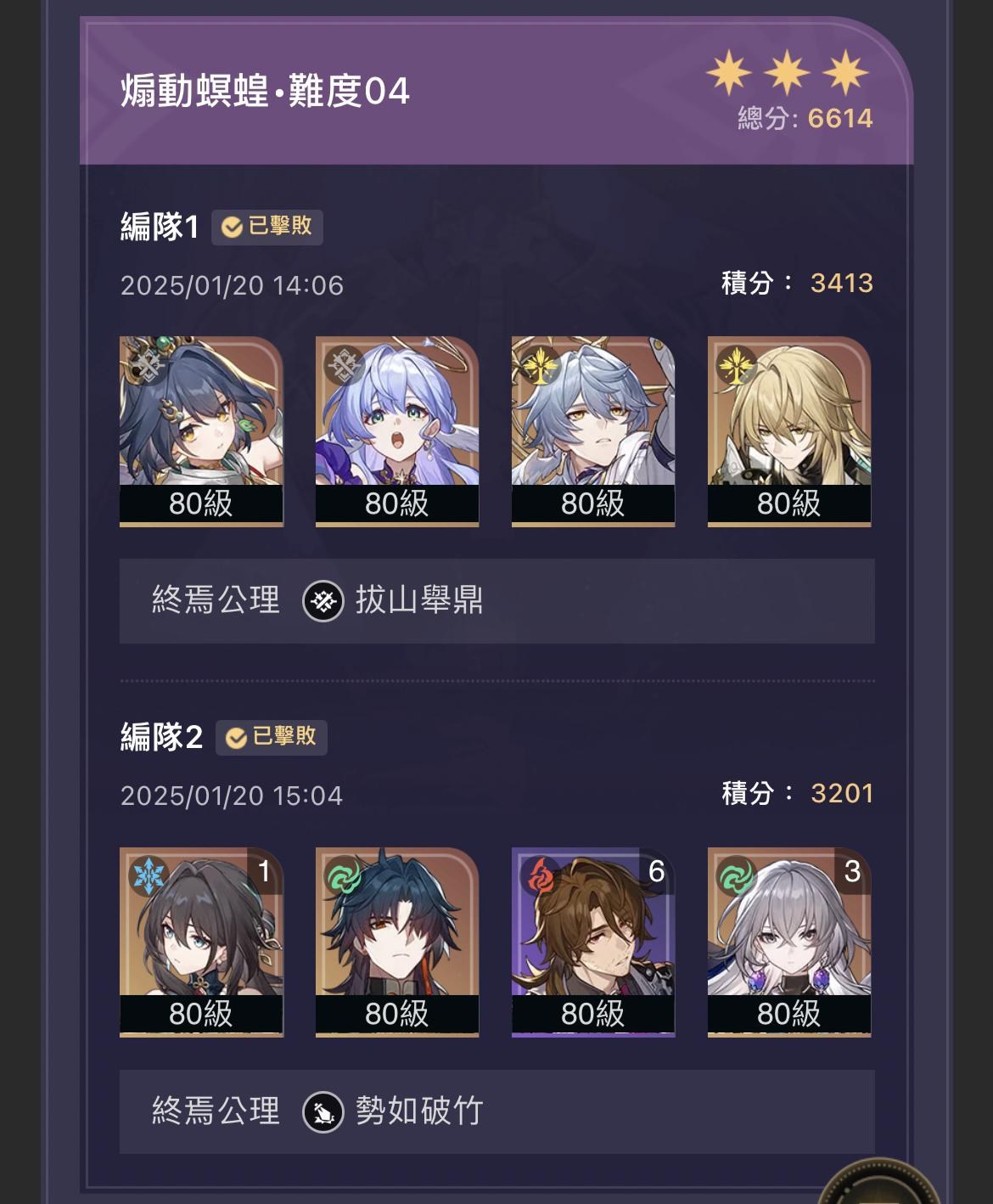
Task: Click the 已擊敗 checkmark badge for Team 2
Action: [271, 737]
